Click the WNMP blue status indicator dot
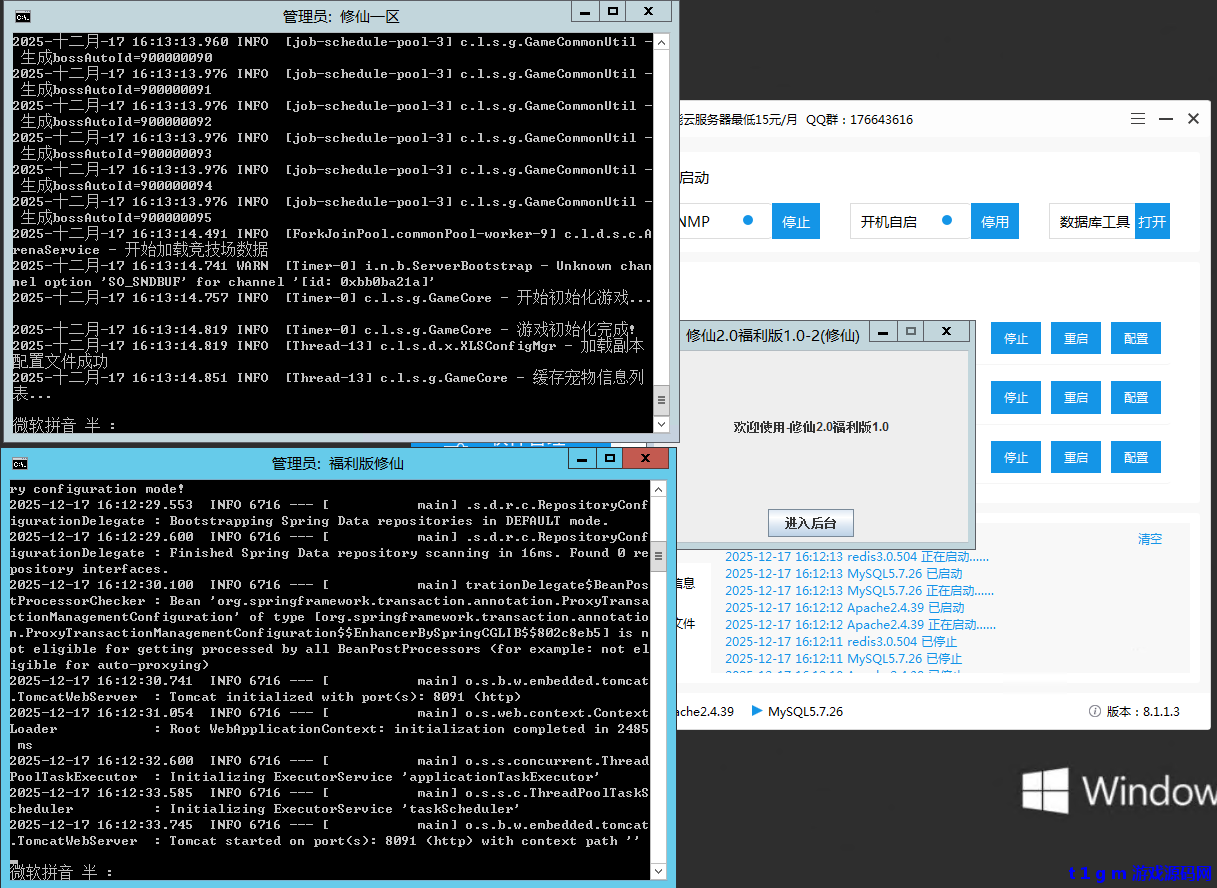Image resolution: width=1217 pixels, height=888 pixels. pos(748,220)
